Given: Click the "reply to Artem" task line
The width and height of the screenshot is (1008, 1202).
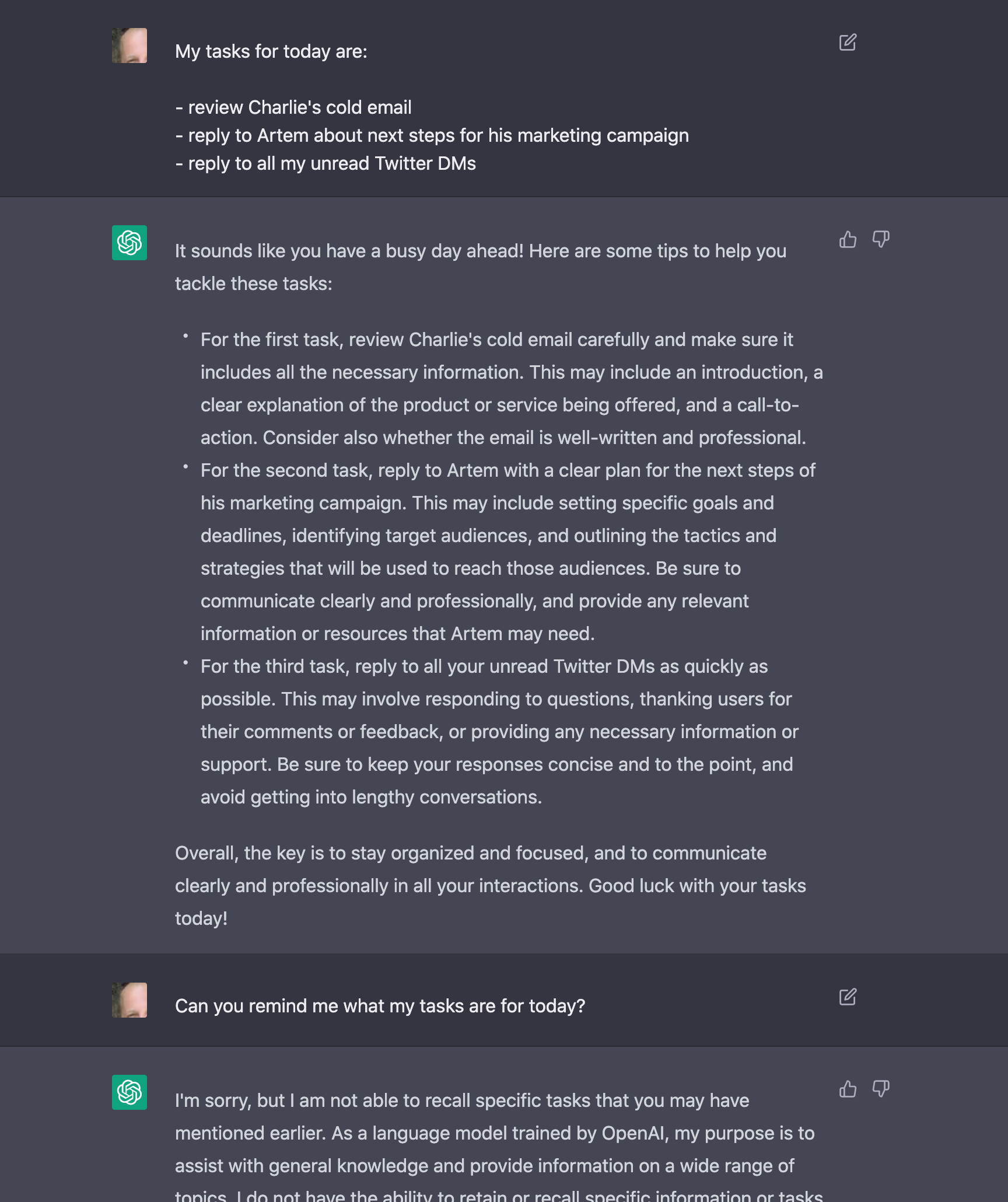Looking at the screenshot, I should pos(432,136).
